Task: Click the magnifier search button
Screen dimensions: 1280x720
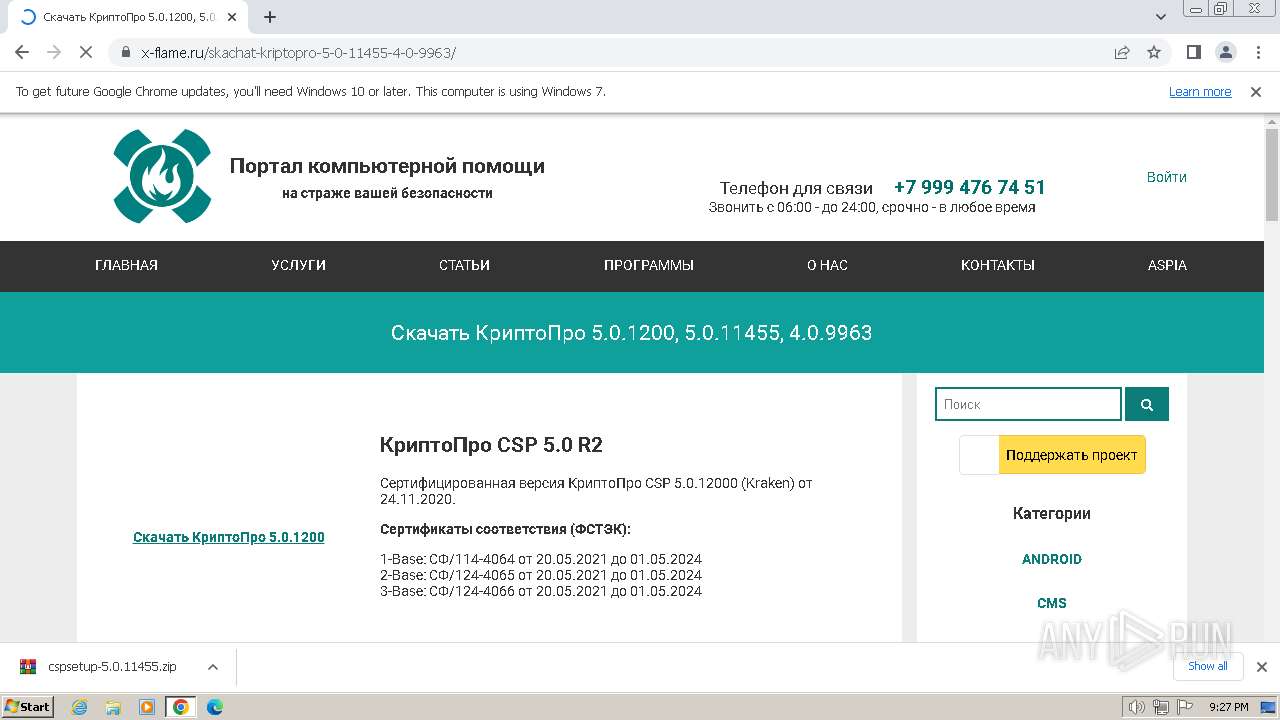Action: click(x=1147, y=404)
